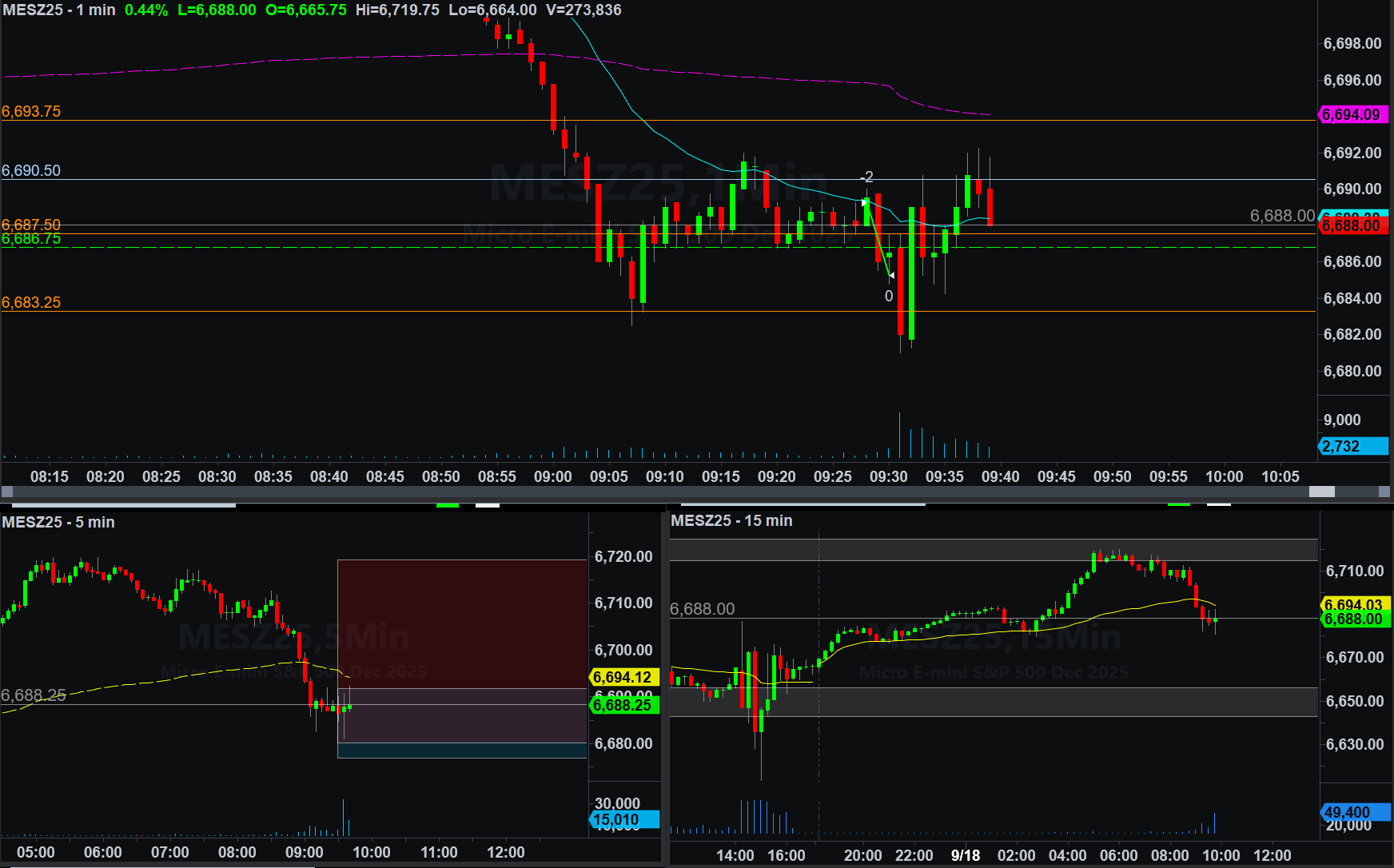Image resolution: width=1394 pixels, height=868 pixels.
Task: Select the orange 6,683.25 level label
Action: [x=31, y=302]
